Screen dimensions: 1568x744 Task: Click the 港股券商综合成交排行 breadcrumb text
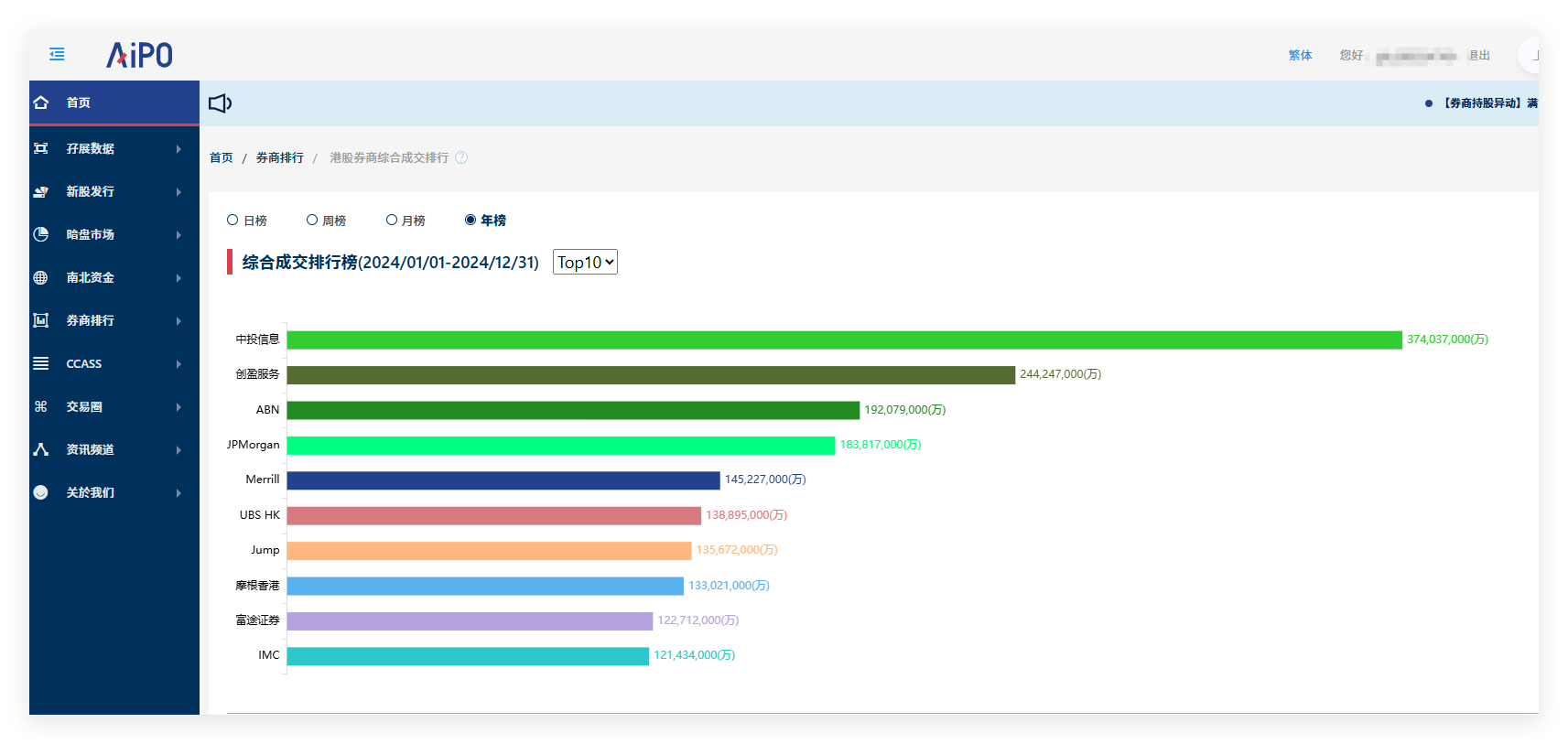[x=389, y=157]
